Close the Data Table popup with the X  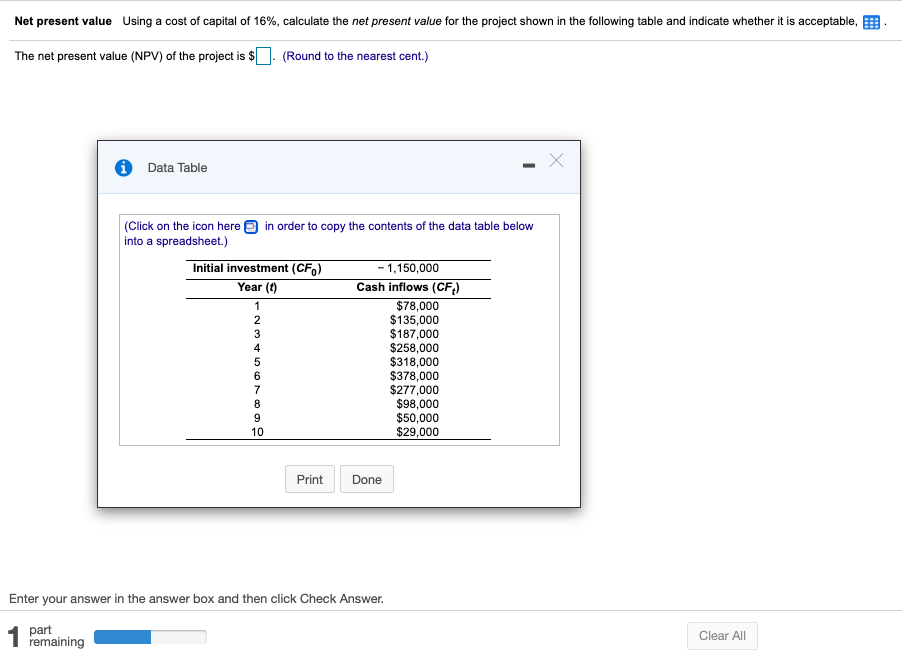point(556,160)
